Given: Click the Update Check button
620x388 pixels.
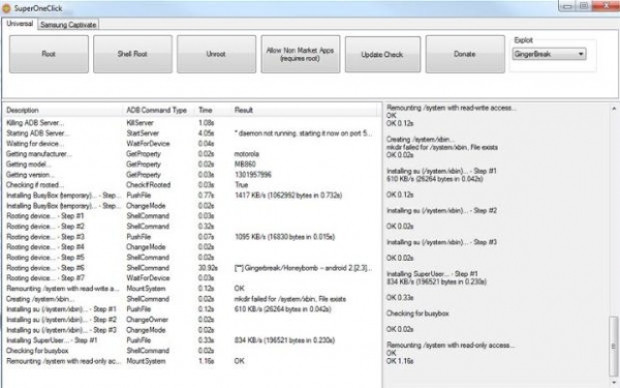Looking at the screenshot, I should (x=382, y=54).
